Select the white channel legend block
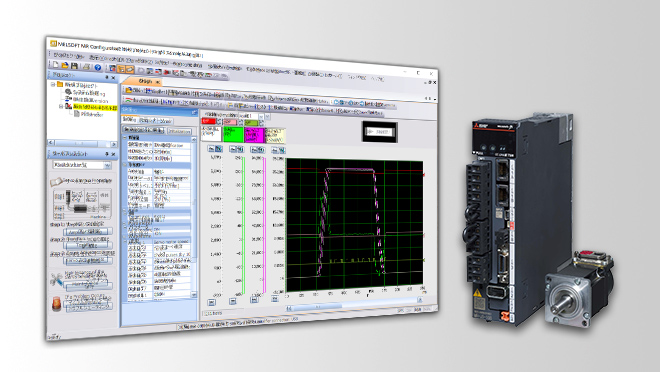660x372 pixels. (211, 133)
